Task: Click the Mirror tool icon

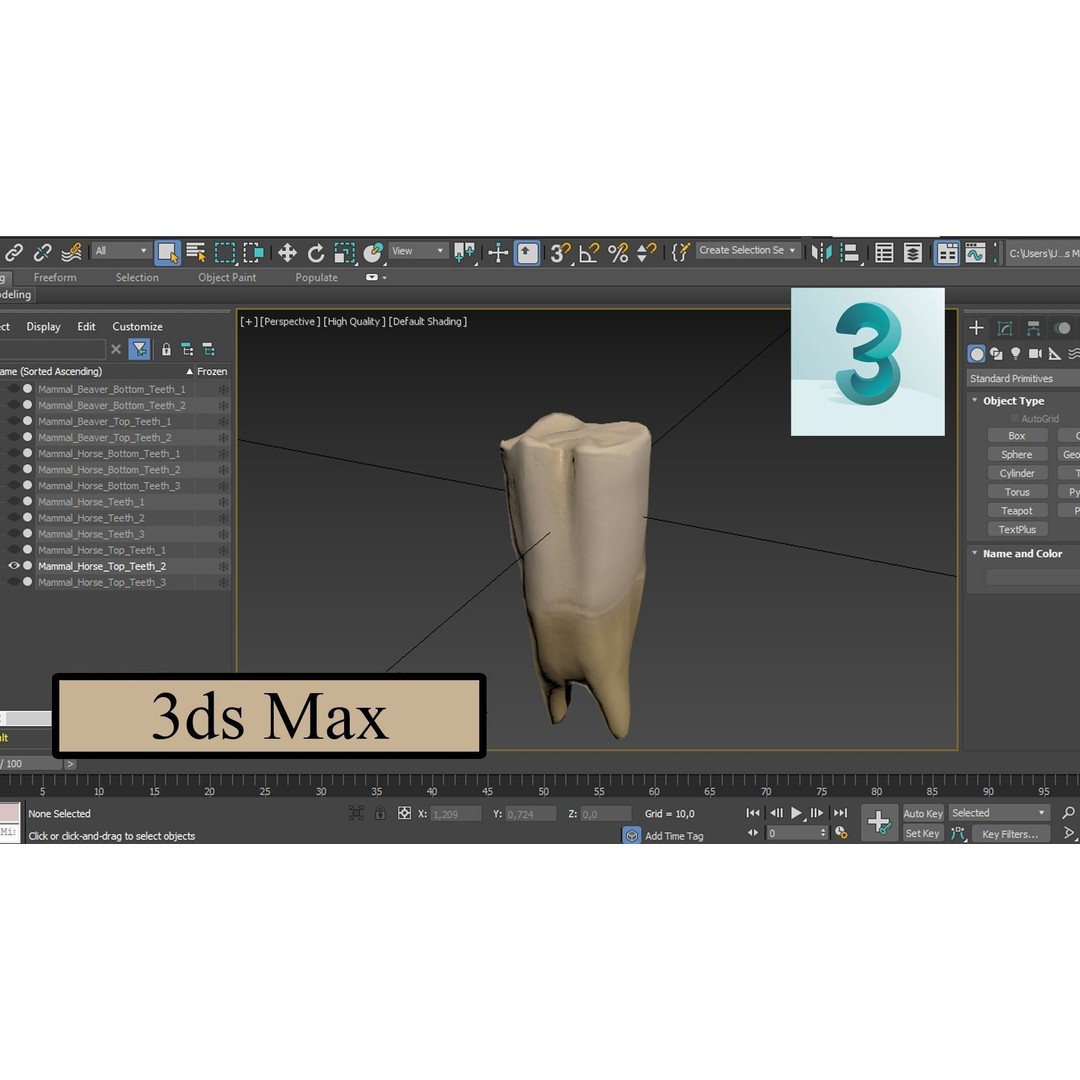Action: [821, 253]
